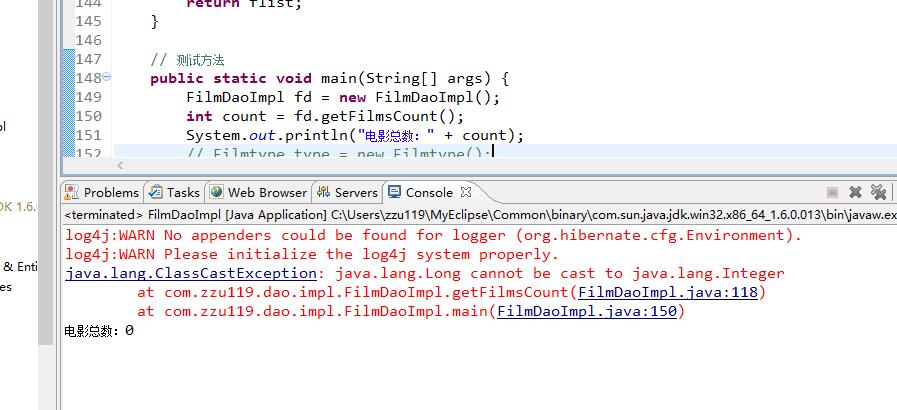Click line number 150 in the gutter
Viewport: 897px width, 410px height.
[x=89, y=117]
